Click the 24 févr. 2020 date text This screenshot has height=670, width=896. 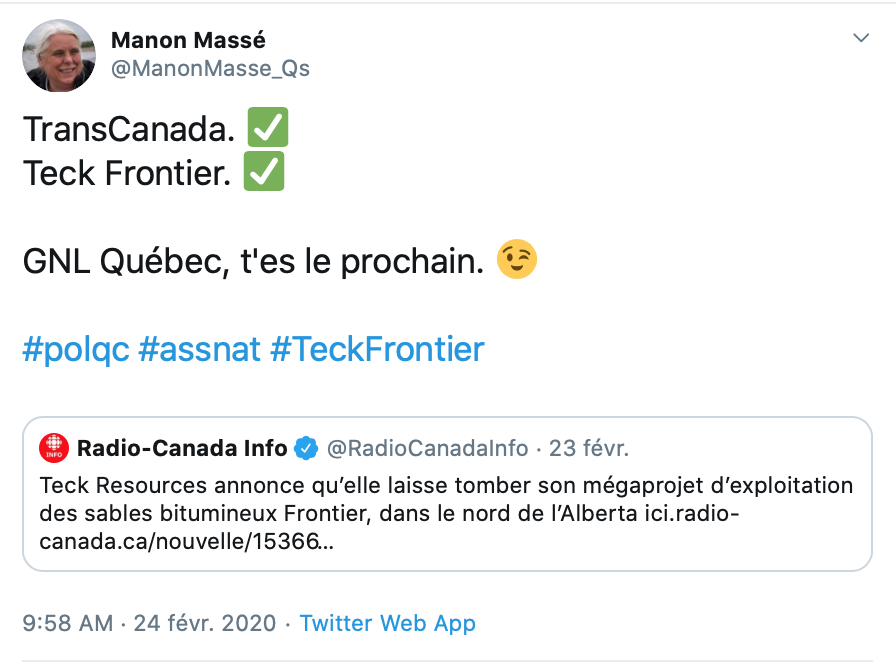pos(205,623)
